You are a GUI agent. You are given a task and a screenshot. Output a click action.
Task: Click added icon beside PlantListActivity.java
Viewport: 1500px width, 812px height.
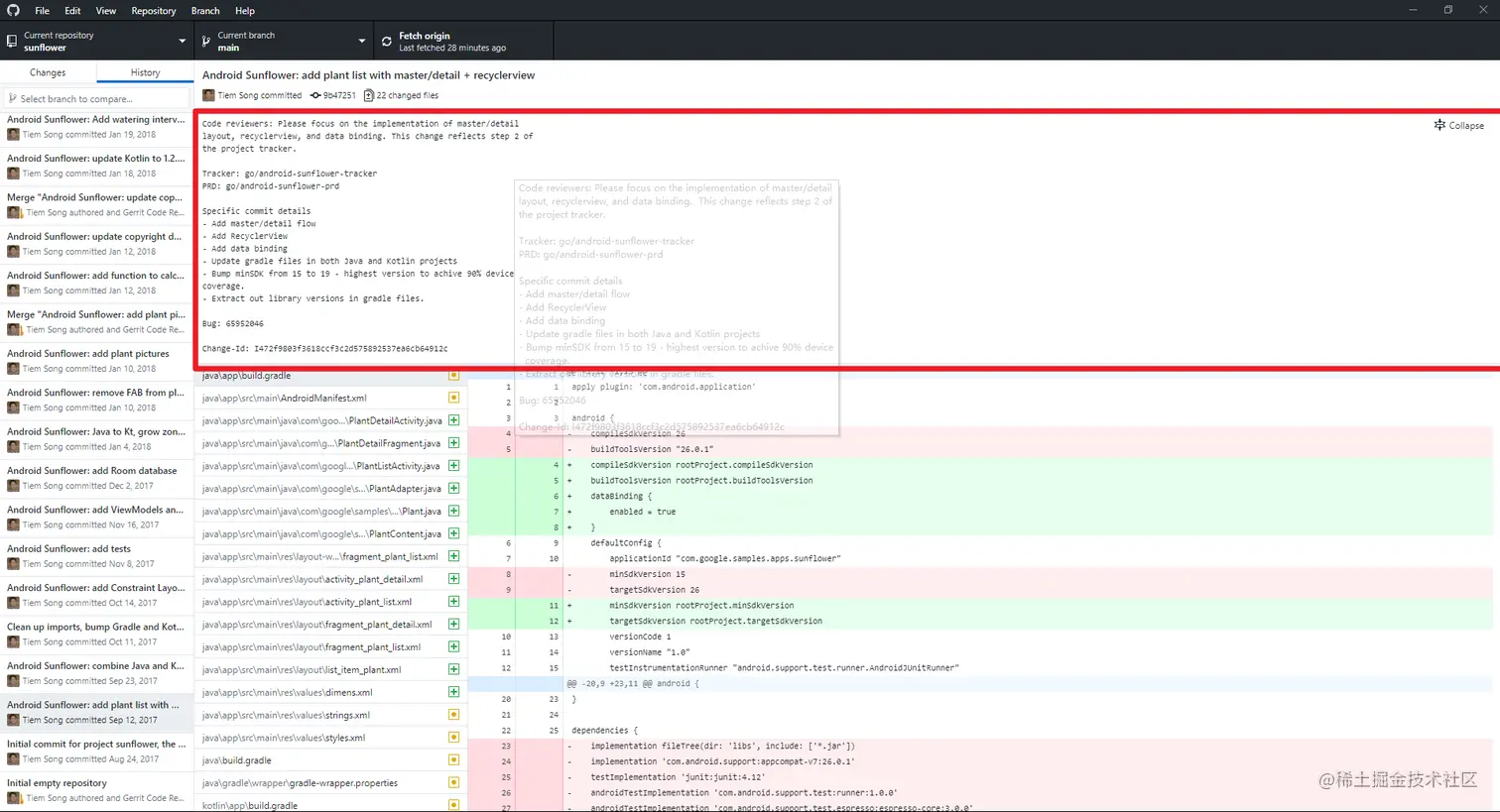tap(453, 466)
